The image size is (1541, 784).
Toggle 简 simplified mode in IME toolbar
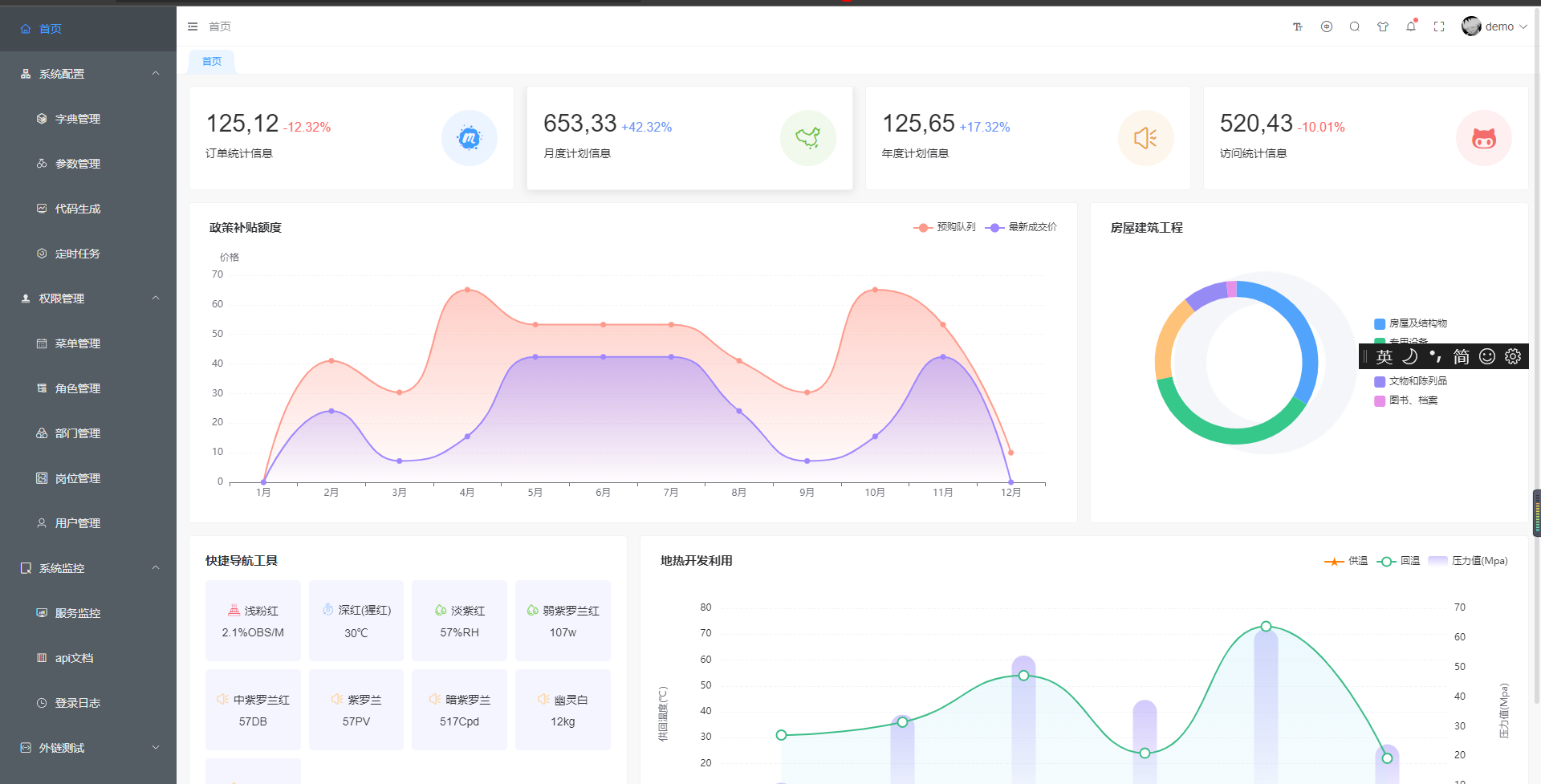click(x=1462, y=356)
